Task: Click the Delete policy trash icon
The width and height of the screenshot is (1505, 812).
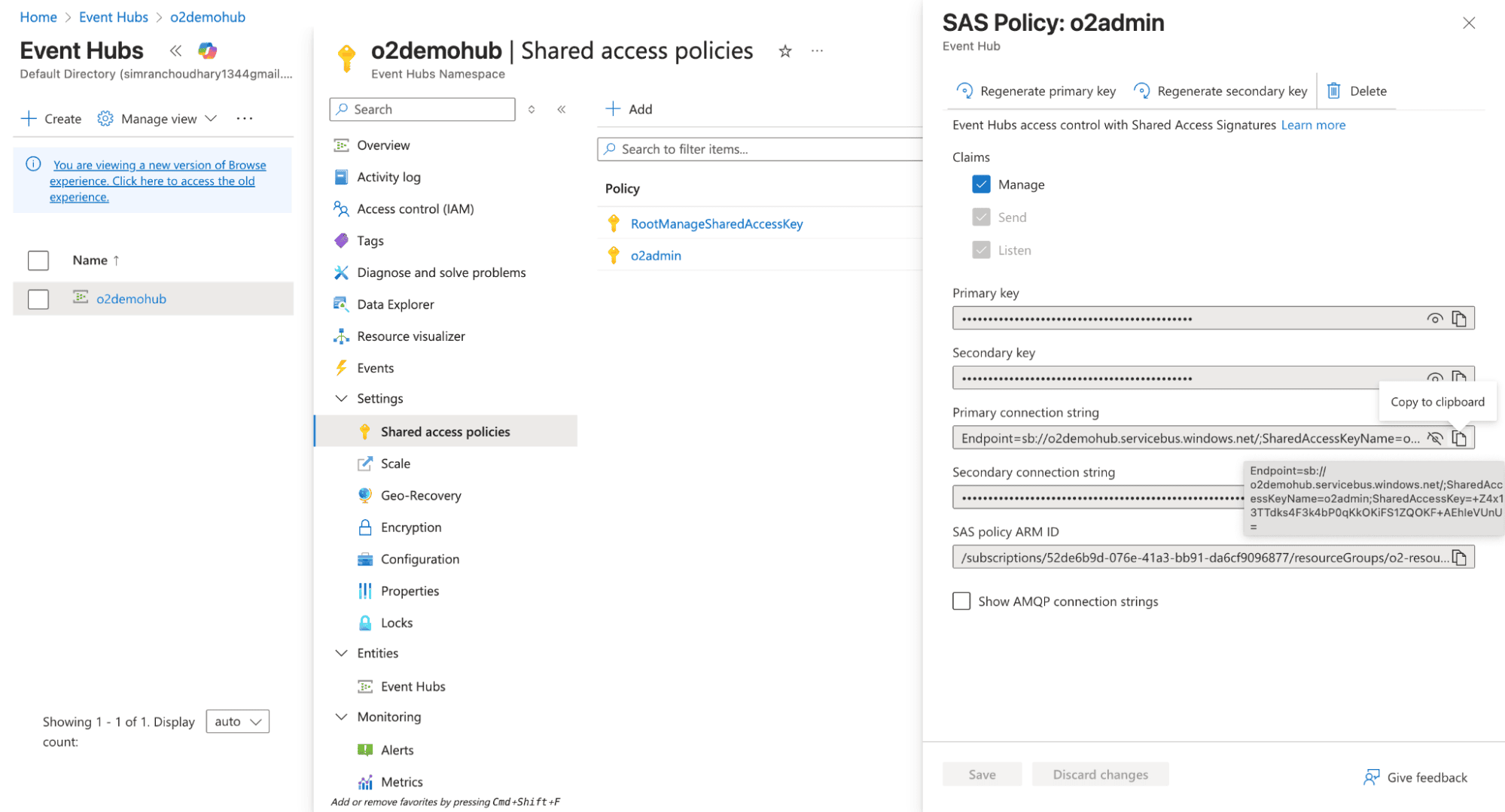Action: pyautogui.click(x=1333, y=91)
